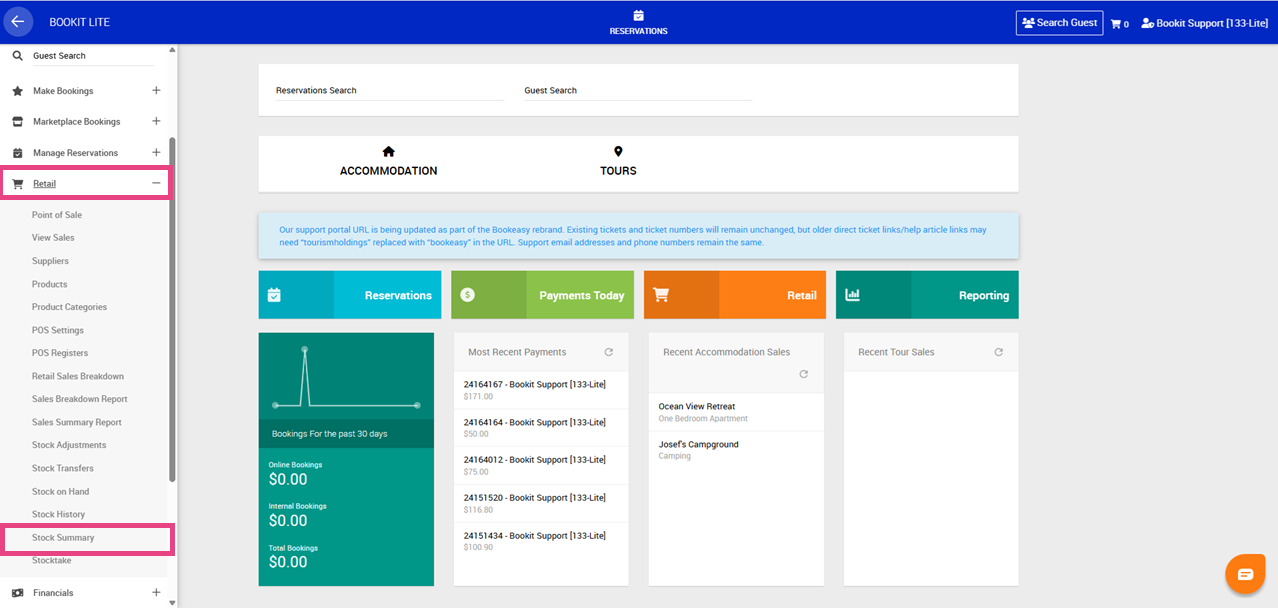Screen dimensions: 1278x608
Task: Open payment 24151520 for $116.80
Action: click(x=541, y=504)
